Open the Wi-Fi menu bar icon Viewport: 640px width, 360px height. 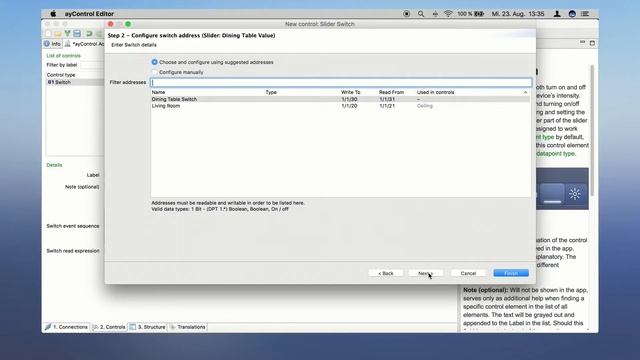[x=448, y=13]
